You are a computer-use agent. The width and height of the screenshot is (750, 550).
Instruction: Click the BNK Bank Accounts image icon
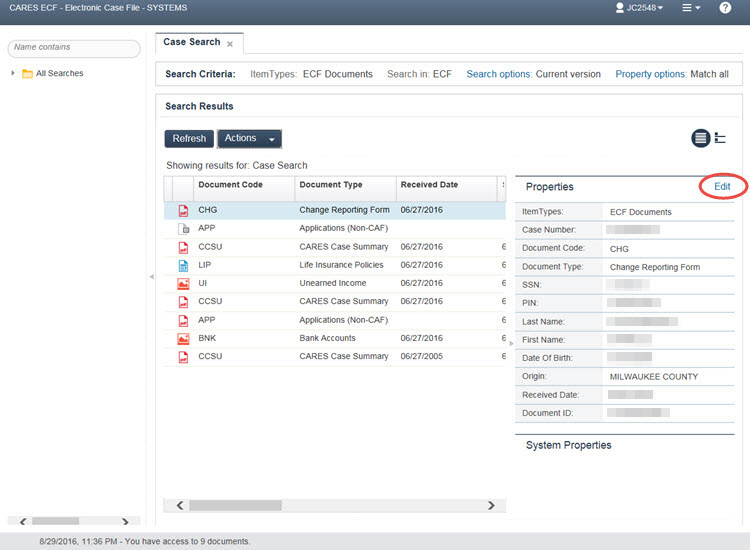(x=183, y=339)
